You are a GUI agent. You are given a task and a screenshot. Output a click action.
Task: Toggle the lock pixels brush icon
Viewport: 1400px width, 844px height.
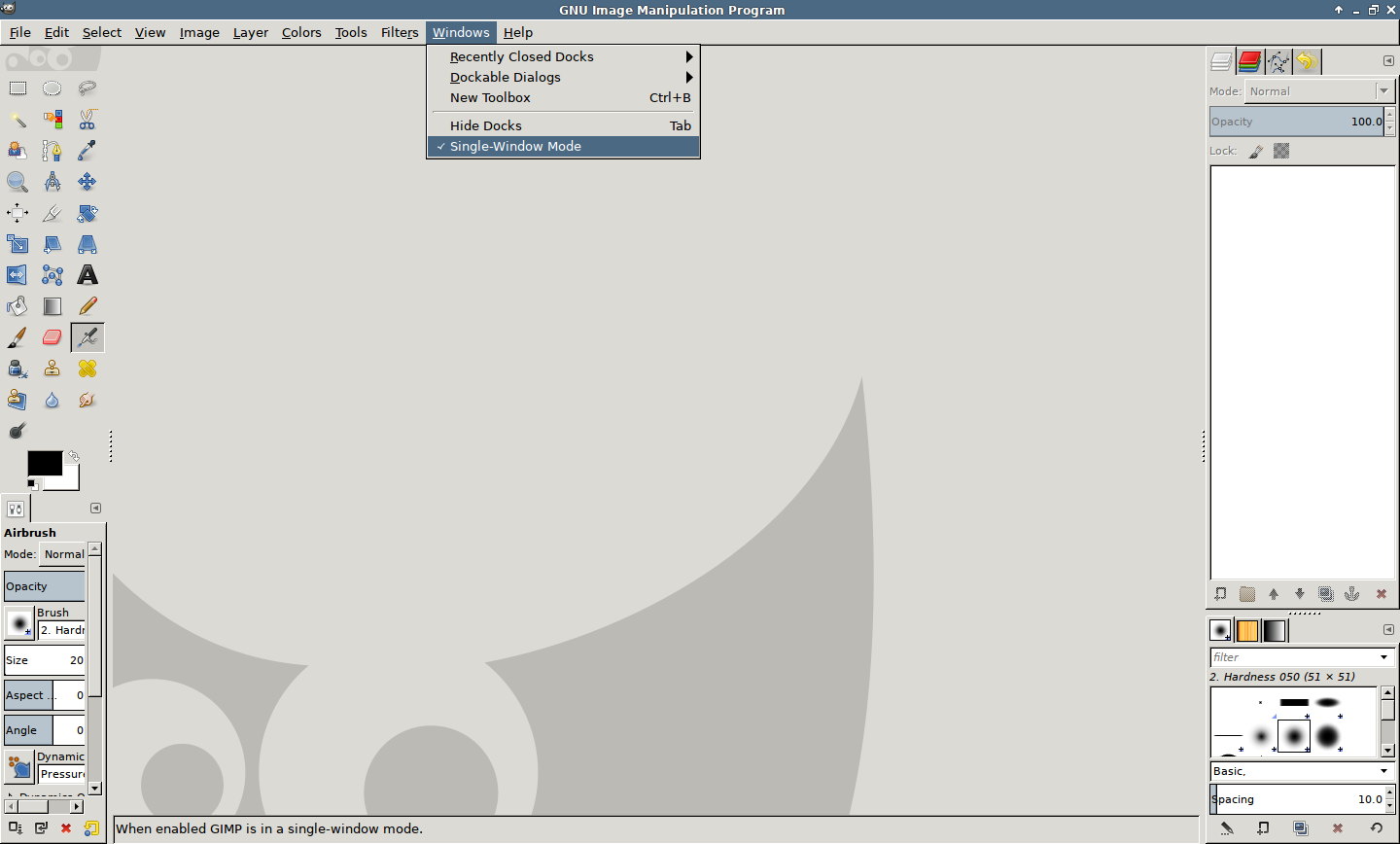click(1256, 152)
